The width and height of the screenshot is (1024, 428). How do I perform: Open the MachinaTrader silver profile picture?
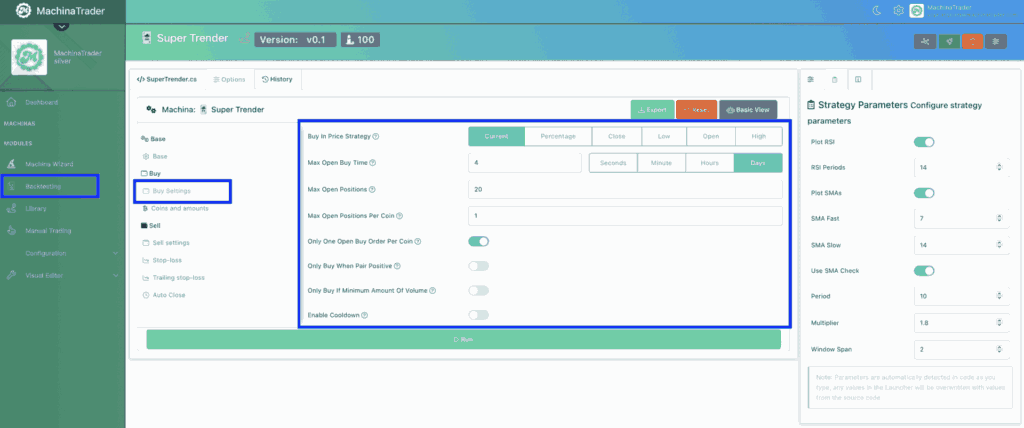coord(29,57)
